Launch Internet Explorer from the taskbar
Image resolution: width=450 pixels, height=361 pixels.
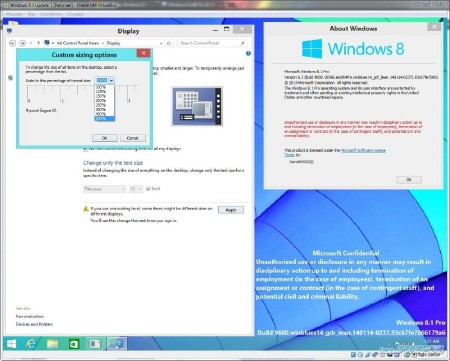[31, 344]
